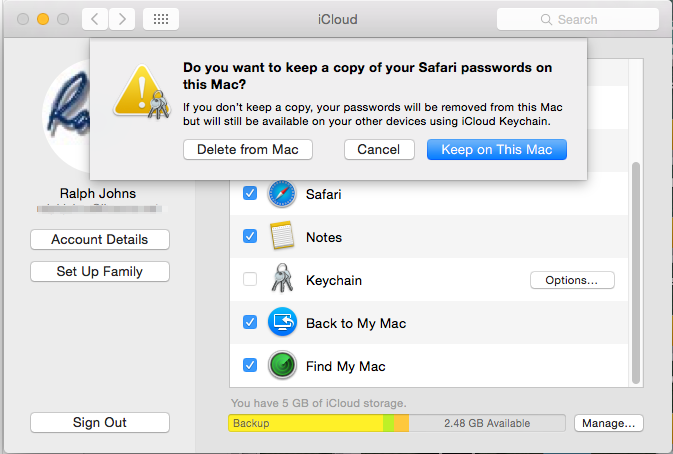
Task: Click the Keychain keys icon
Action: pos(282,280)
